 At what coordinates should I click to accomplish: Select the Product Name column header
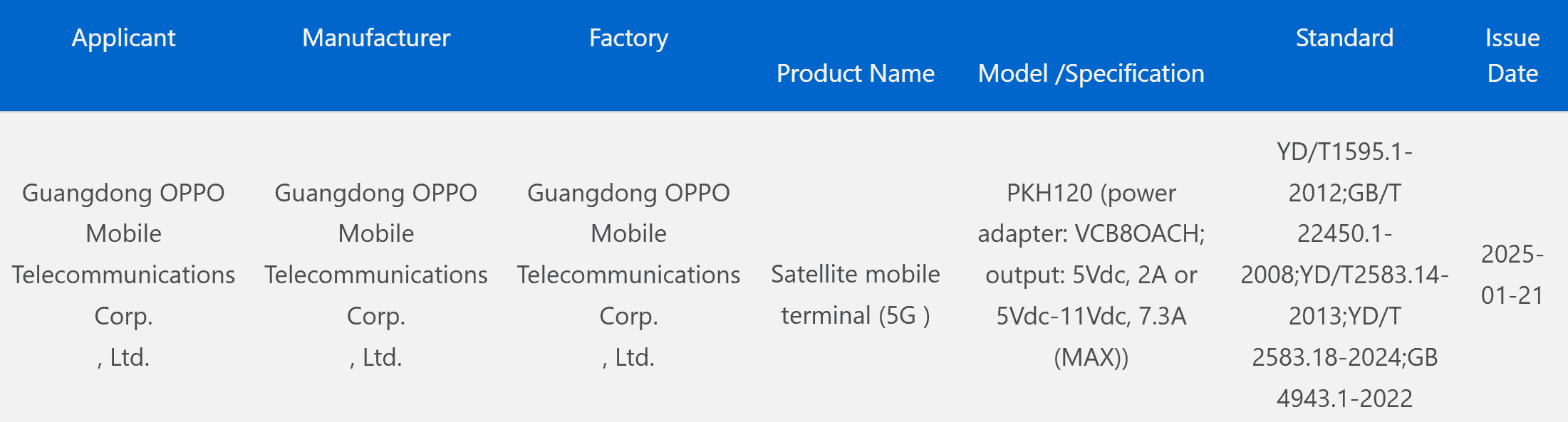point(855,73)
